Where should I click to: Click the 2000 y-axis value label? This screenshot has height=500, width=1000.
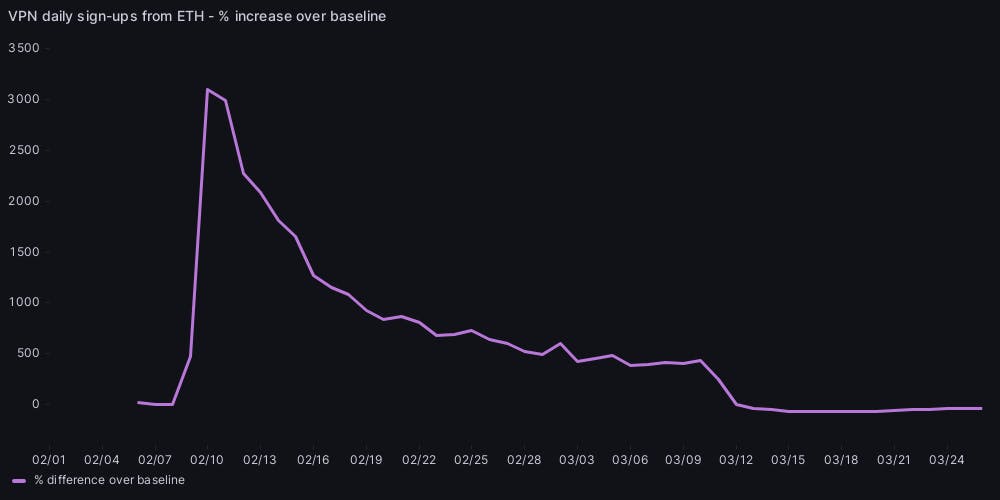23,201
